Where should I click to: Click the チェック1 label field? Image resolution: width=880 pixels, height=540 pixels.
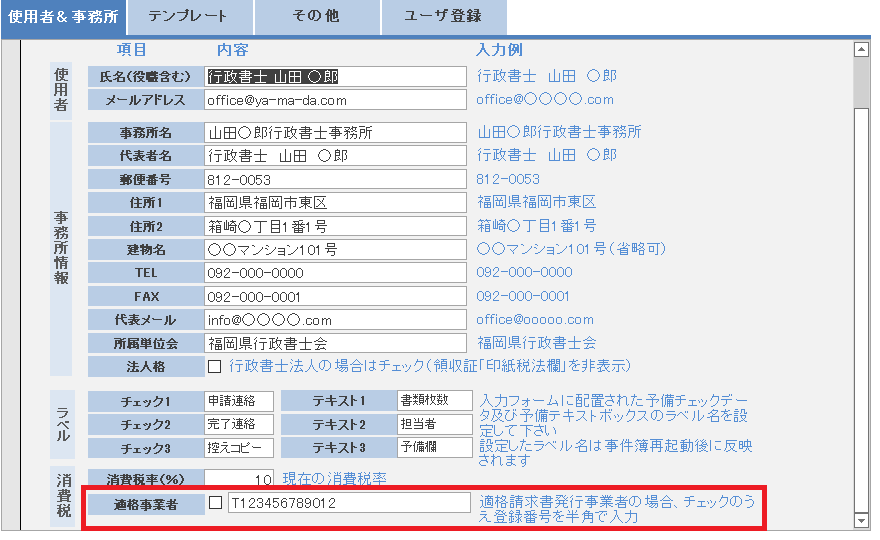[238, 401]
